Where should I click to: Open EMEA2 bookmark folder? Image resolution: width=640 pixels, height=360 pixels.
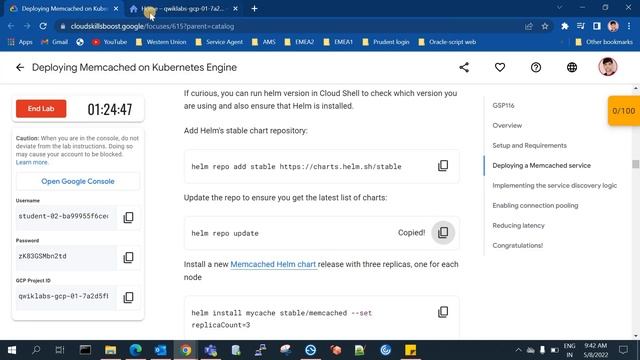(x=300, y=42)
